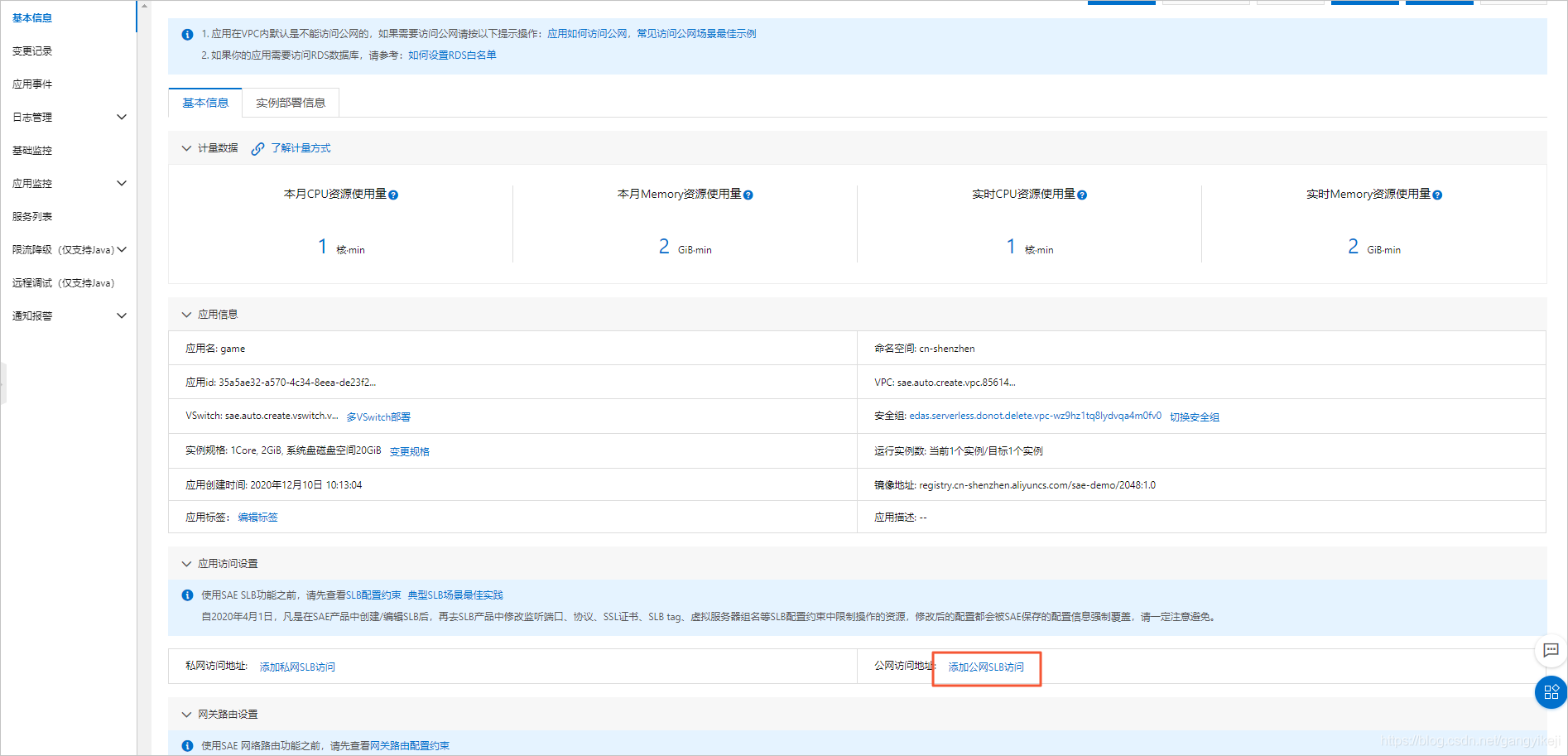Switch to the 实例部署信息 tab

[x=291, y=103]
